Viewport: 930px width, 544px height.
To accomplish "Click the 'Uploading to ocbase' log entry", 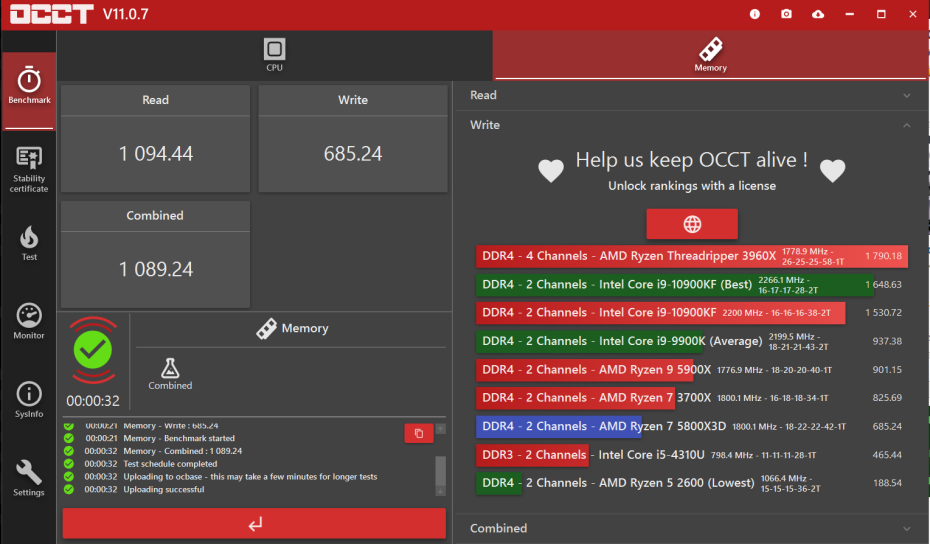I will point(250,476).
